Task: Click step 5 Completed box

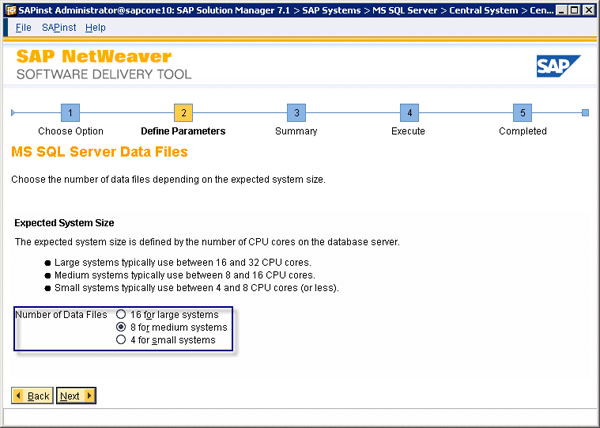Action: 522,113
